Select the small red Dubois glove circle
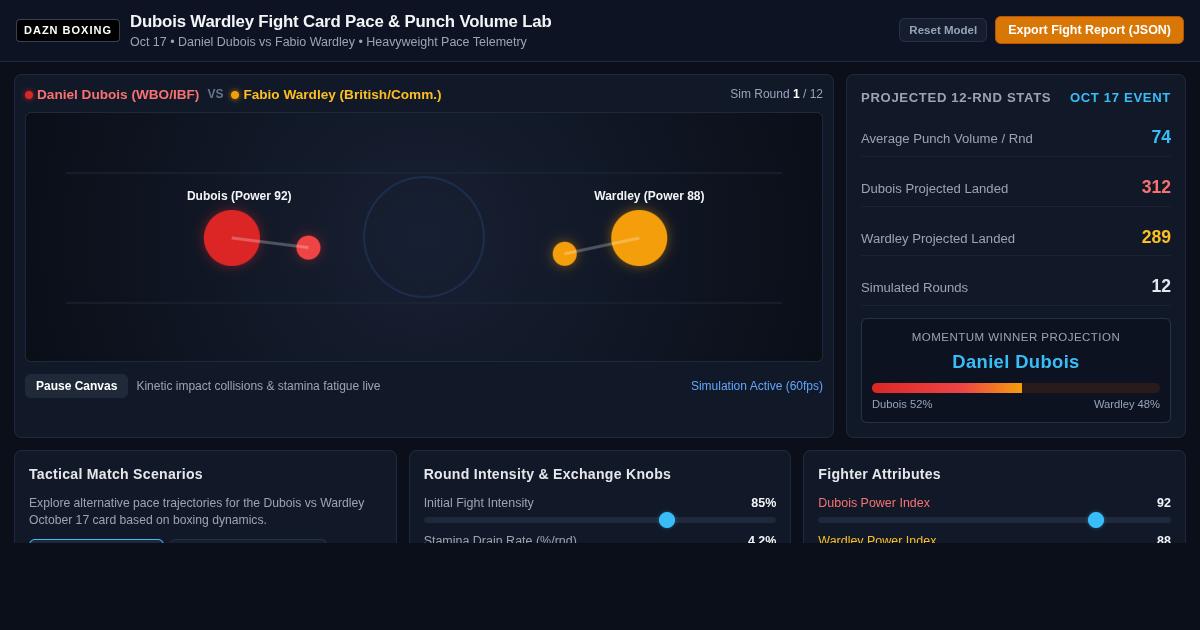Screen dimensions: 1200x630 [x=308, y=248]
